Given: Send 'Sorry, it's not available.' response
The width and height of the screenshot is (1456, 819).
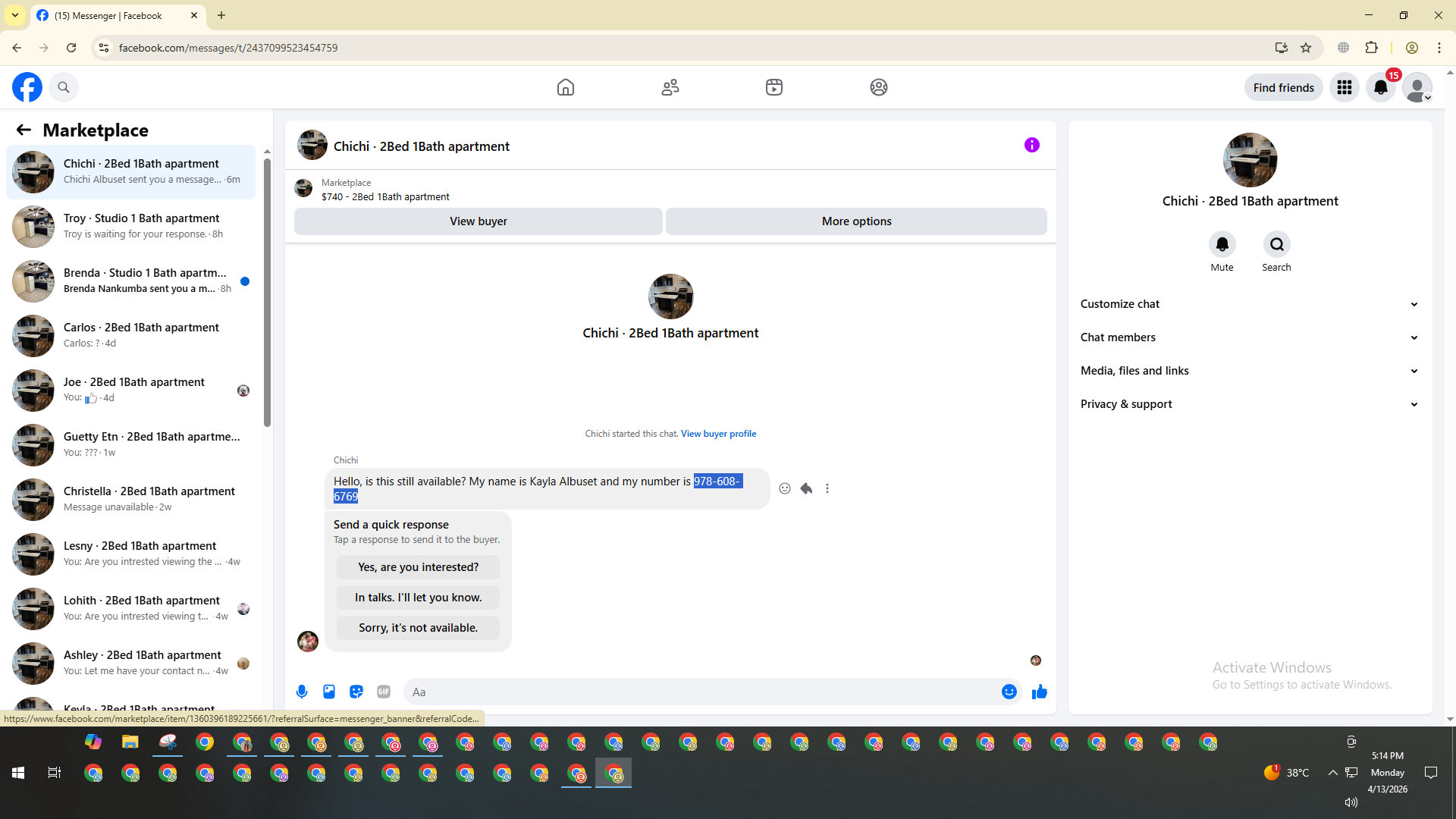Looking at the screenshot, I should [x=418, y=628].
